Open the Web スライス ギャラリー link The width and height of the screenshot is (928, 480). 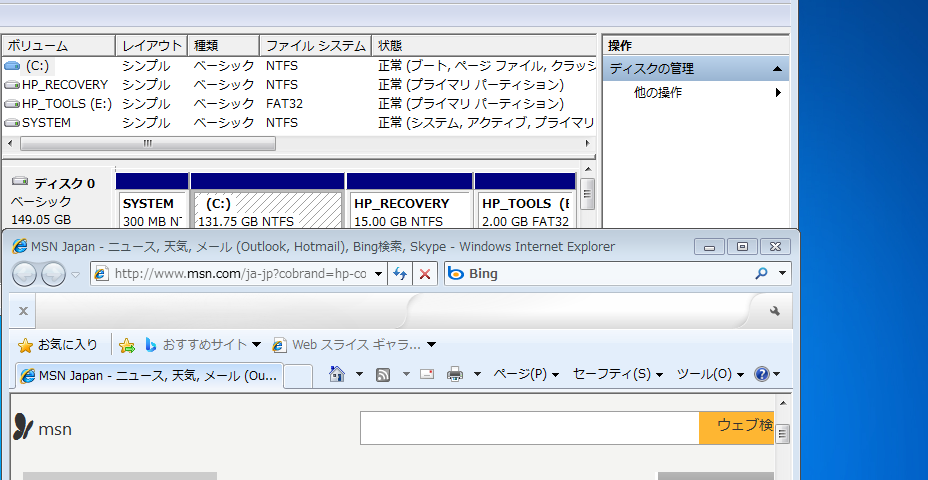click(x=347, y=344)
